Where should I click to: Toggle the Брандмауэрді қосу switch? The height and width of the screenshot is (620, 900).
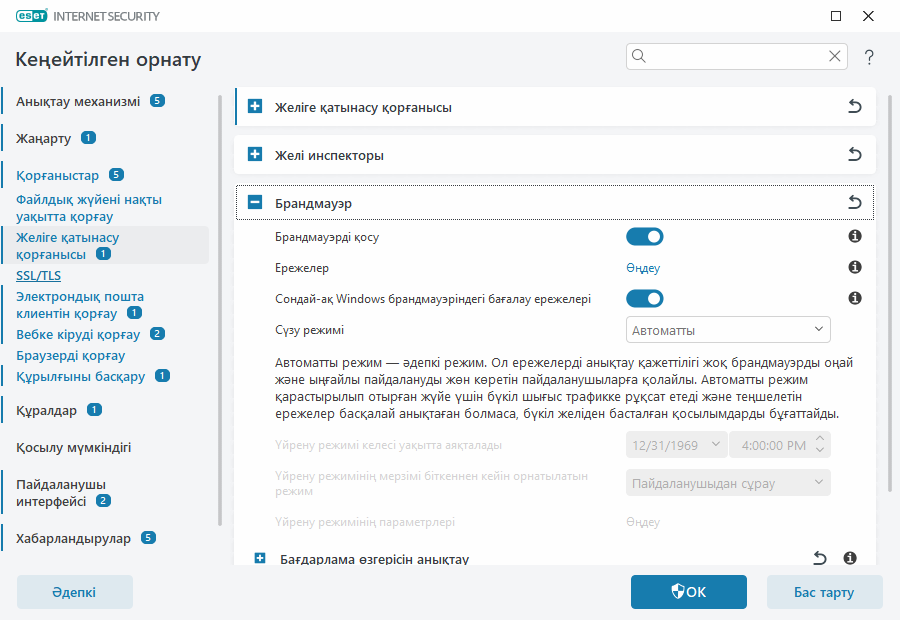[x=644, y=237]
